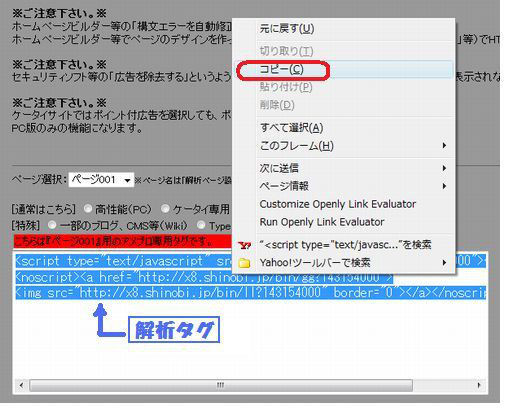The width and height of the screenshot is (508, 408).
Task: Click the yellow folder icon in menu
Action: pos(245,263)
